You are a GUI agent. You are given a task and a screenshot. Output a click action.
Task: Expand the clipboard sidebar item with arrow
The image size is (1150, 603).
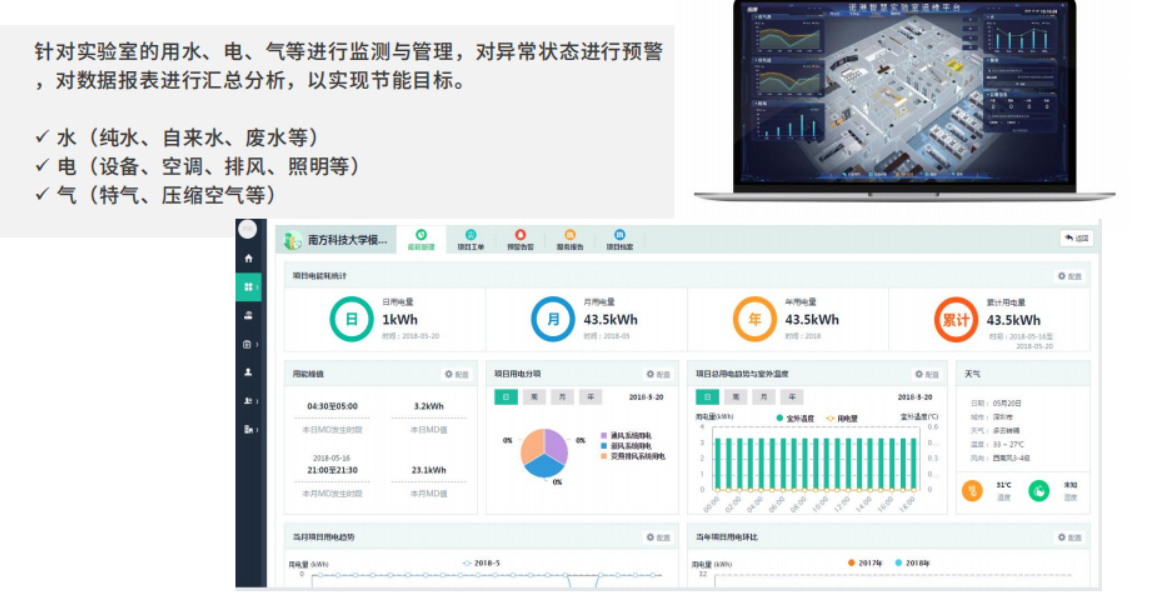(x=249, y=344)
